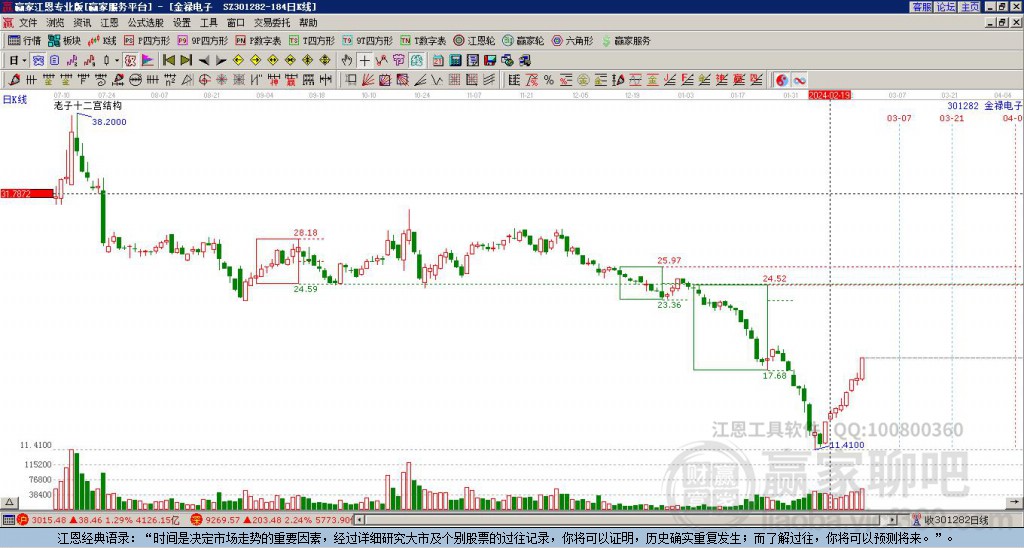Open the P四方形 tool
The width and height of the screenshot is (1024, 548).
pos(147,41)
